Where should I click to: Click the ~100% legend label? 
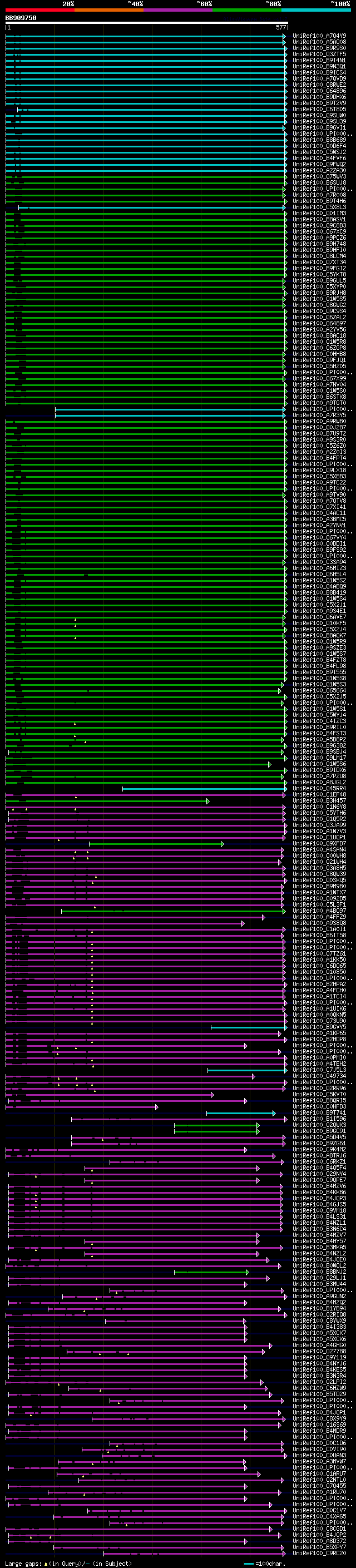(x=341, y=4)
